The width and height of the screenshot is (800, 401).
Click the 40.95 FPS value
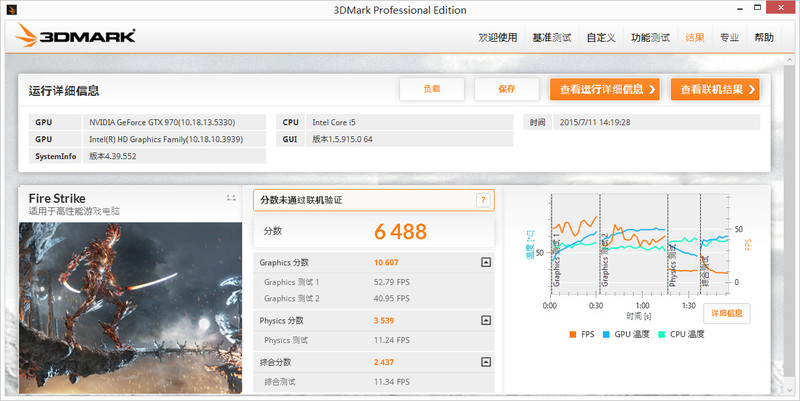click(391, 298)
